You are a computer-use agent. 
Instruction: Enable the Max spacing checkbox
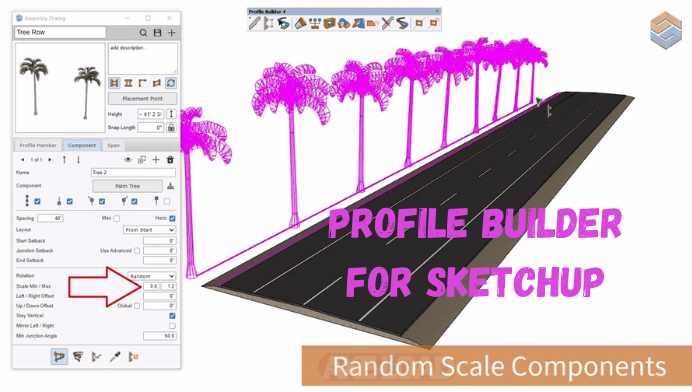pyautogui.click(x=117, y=218)
